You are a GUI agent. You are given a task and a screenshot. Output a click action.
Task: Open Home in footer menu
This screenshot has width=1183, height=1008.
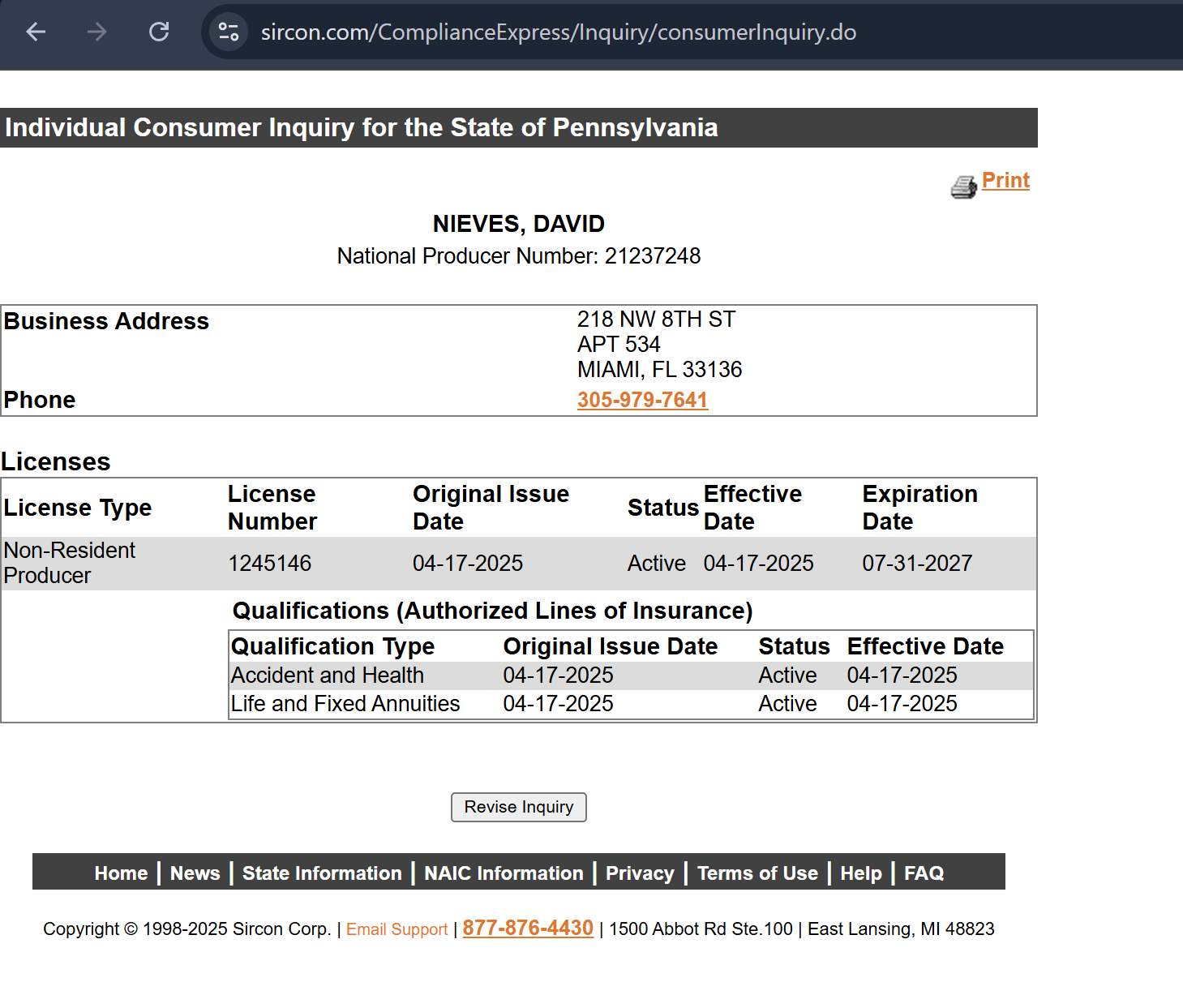coord(121,873)
